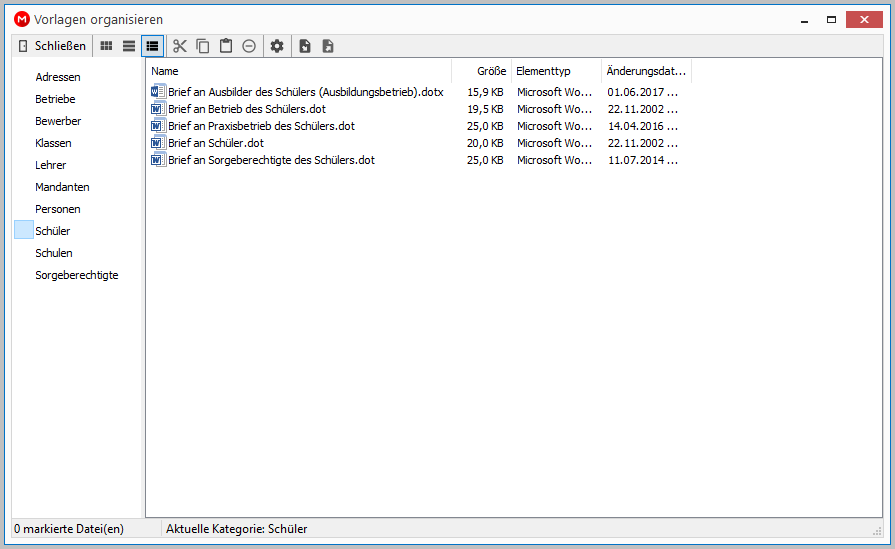Viewport: 895px width, 549px height.
Task: Click the Schließen button
Action: [52, 46]
